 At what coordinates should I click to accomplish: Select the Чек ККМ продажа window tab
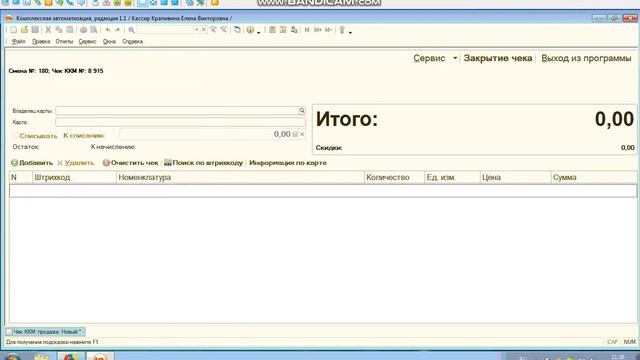coord(45,332)
